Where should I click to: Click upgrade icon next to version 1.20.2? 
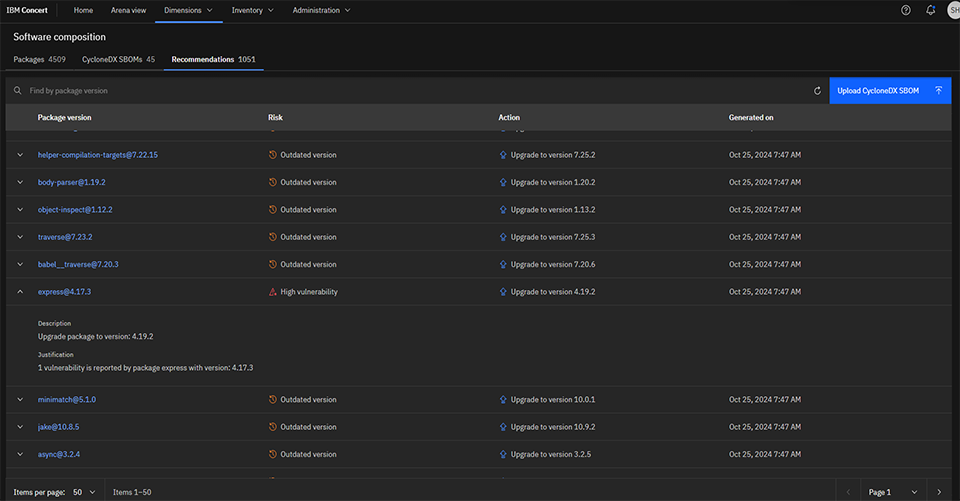point(503,183)
